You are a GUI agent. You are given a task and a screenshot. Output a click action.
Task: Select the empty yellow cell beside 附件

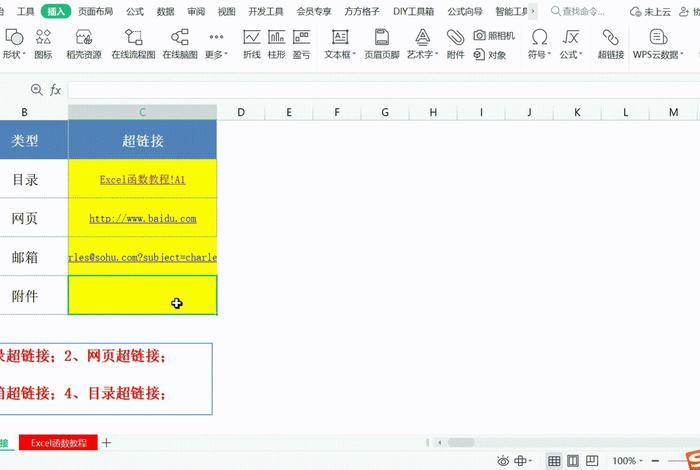pos(142,295)
